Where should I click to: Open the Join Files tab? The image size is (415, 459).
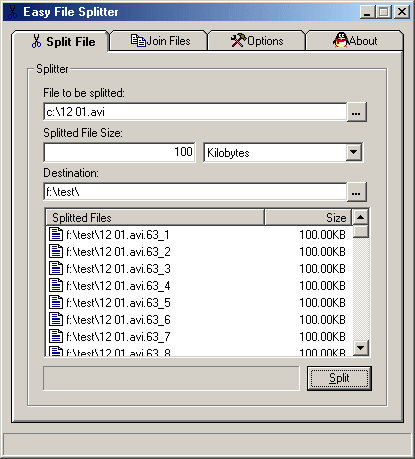[x=159, y=41]
